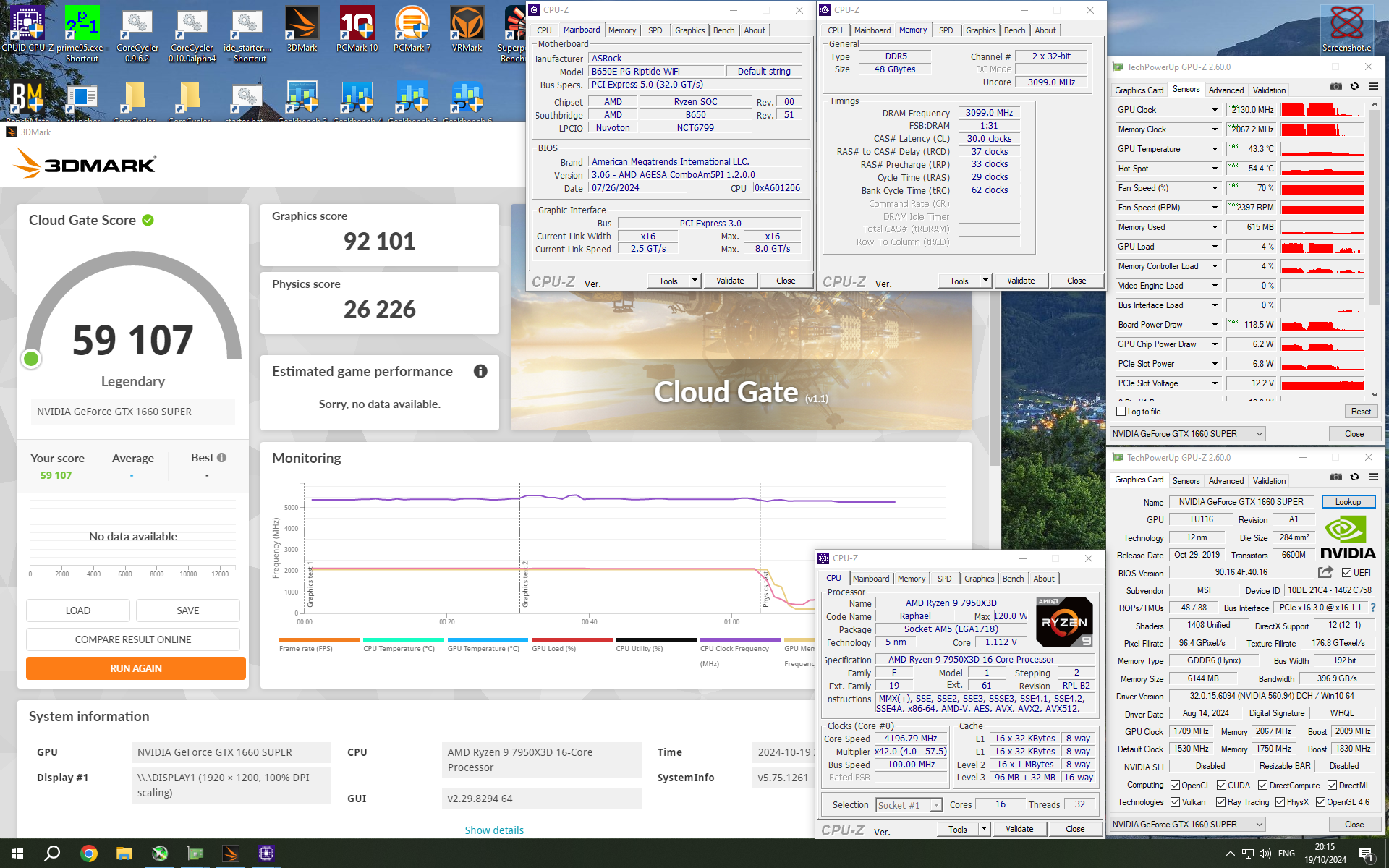The height and width of the screenshot is (868, 1389).
Task: Toggle the Vulkan checkbox
Action: coord(1175,802)
